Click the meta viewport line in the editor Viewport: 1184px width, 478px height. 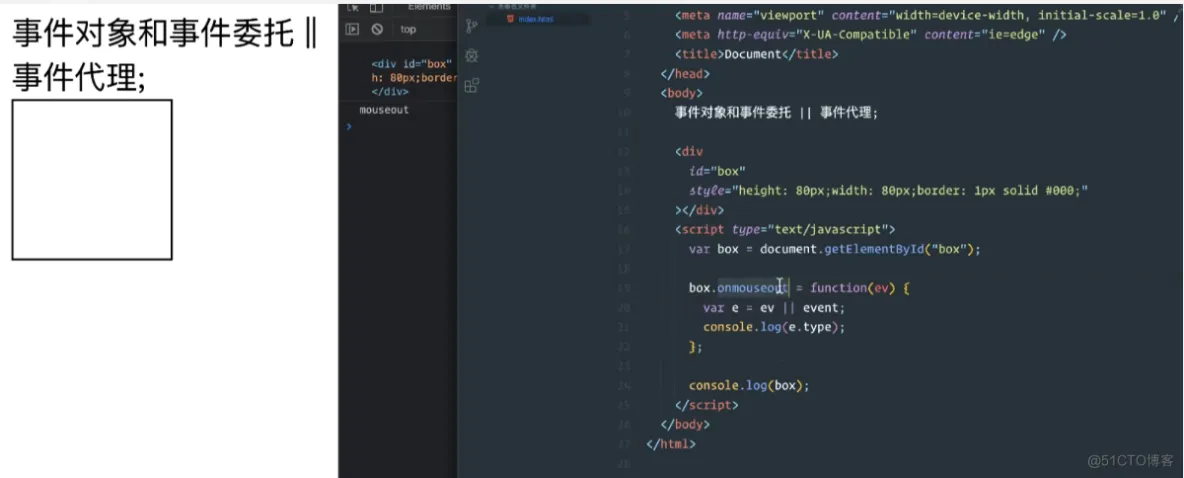[x=927, y=16]
